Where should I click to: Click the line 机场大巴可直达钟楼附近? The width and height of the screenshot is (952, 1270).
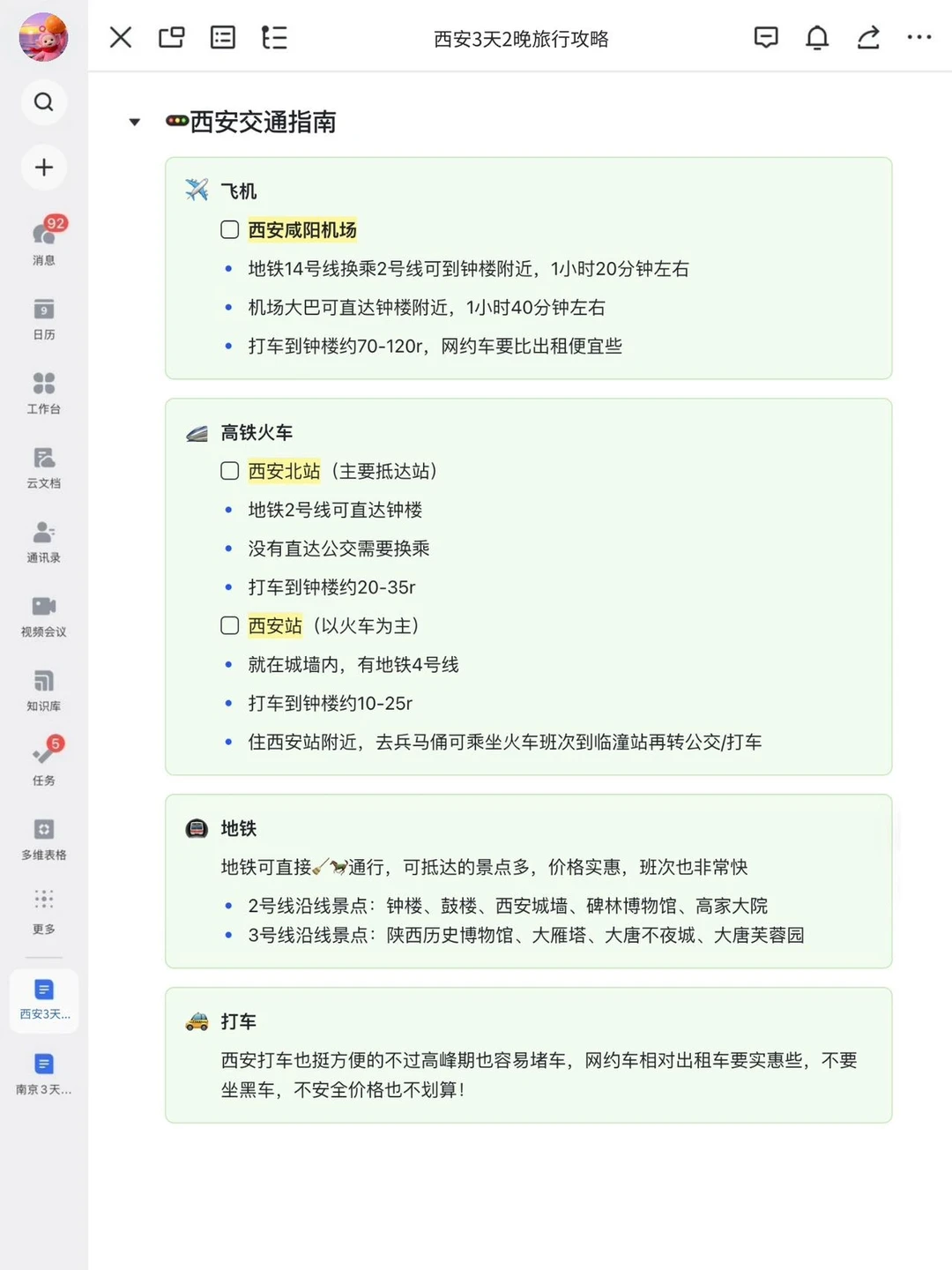point(427,308)
